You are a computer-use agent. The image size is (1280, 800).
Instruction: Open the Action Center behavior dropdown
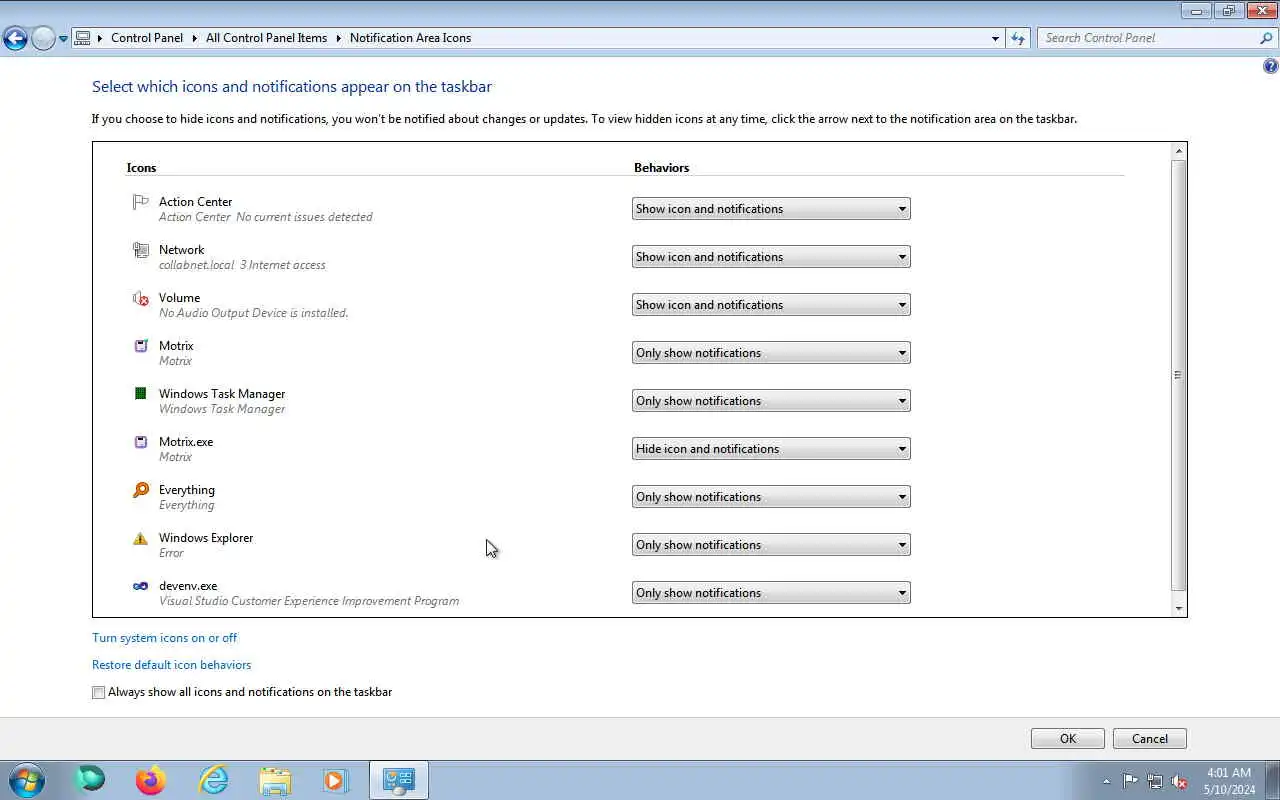[x=771, y=209]
